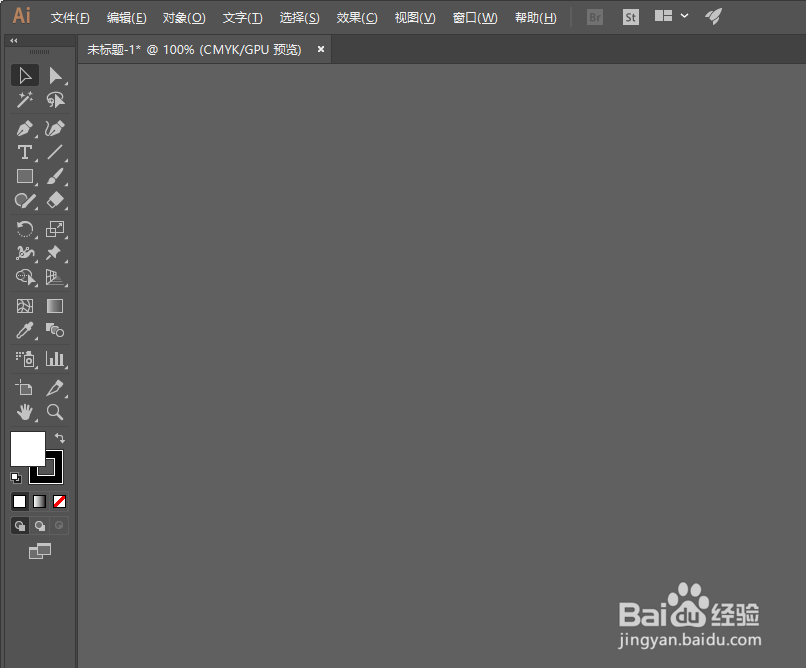Select the Hand tool

[25, 412]
